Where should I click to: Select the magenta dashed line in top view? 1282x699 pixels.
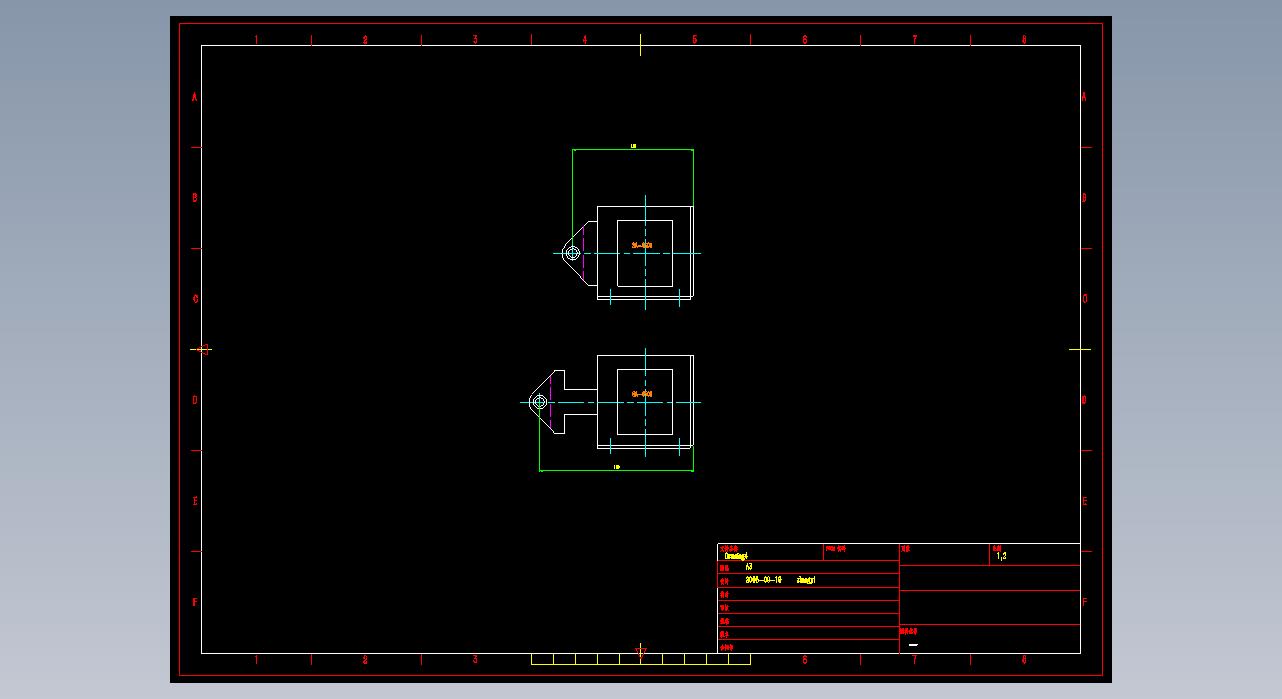pos(583,253)
